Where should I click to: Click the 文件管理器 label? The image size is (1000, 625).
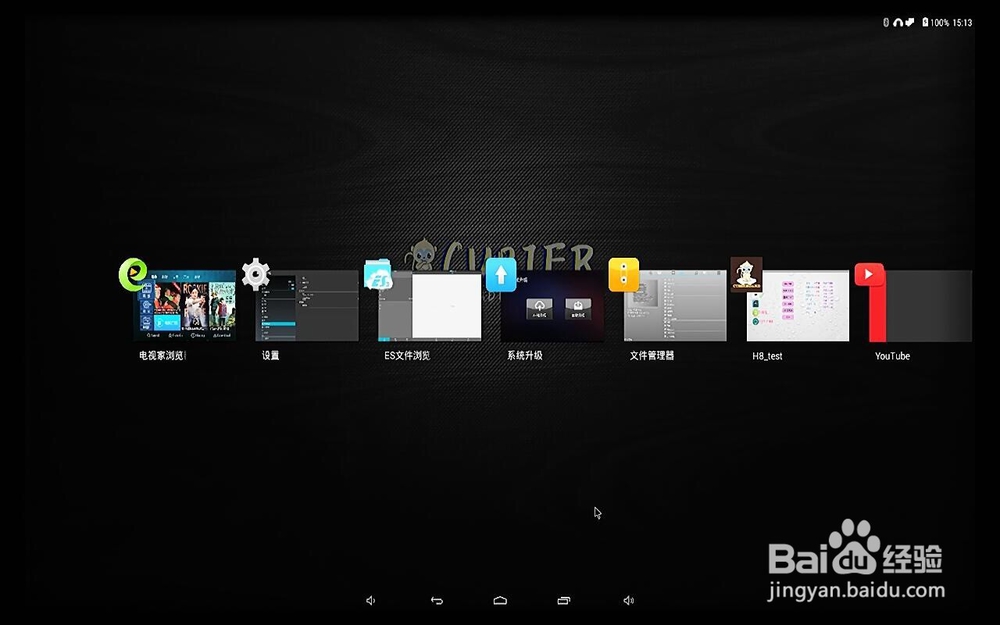point(652,355)
